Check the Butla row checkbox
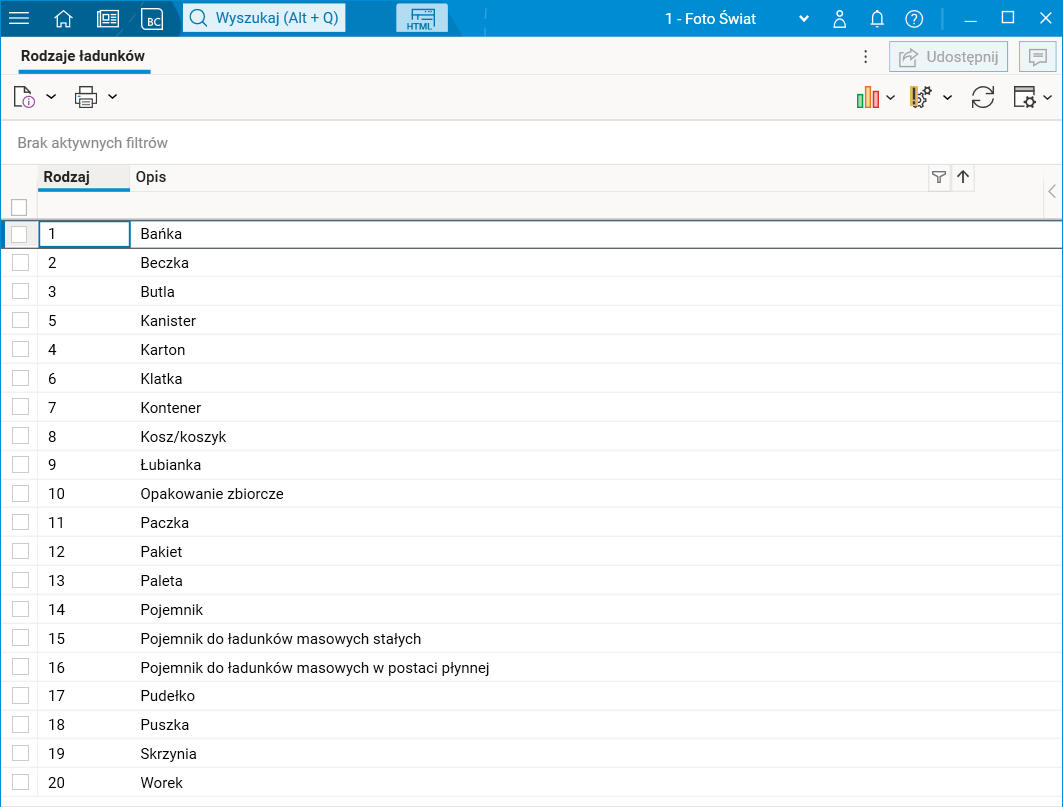The width and height of the screenshot is (1063, 807). tap(20, 292)
